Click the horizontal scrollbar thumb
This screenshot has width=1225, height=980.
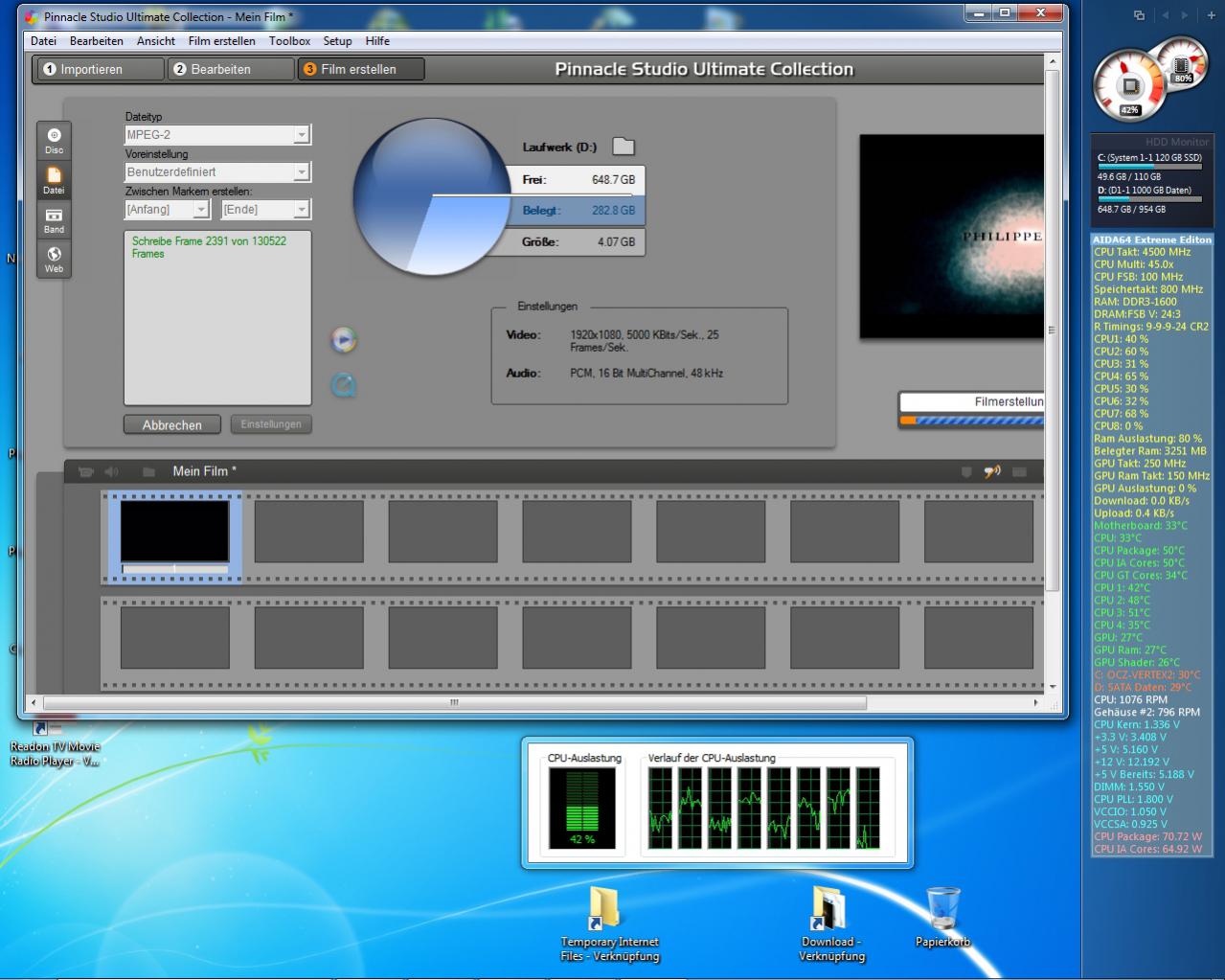[x=455, y=702]
